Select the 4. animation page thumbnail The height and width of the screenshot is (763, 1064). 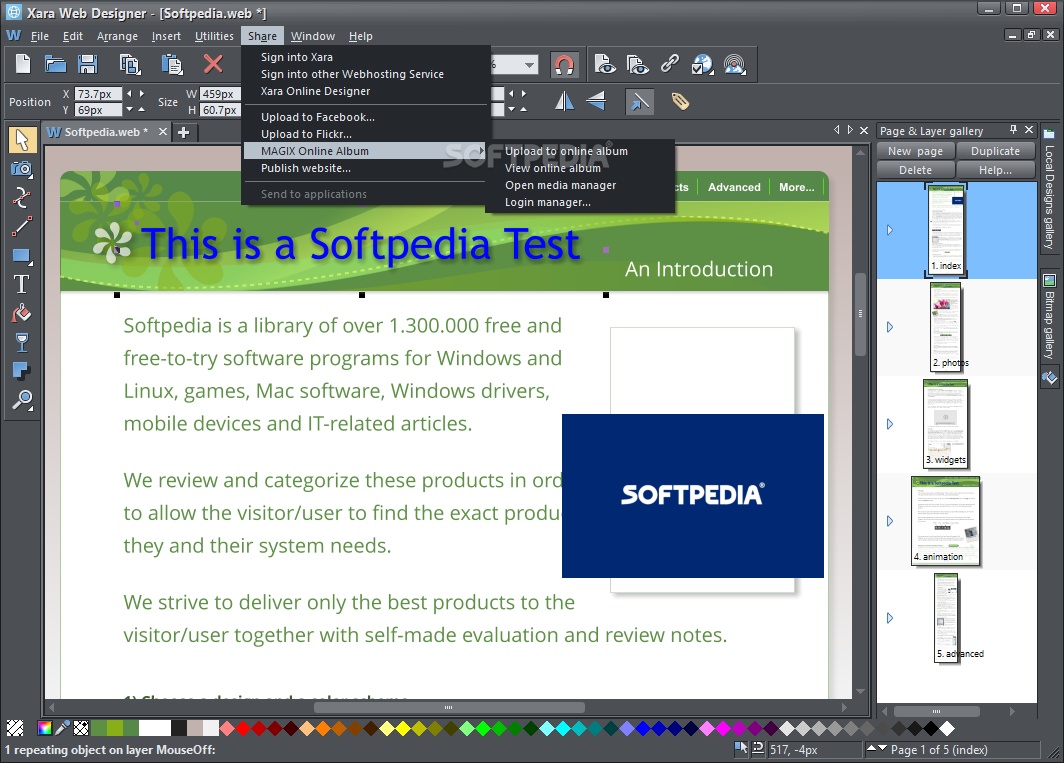[945, 521]
